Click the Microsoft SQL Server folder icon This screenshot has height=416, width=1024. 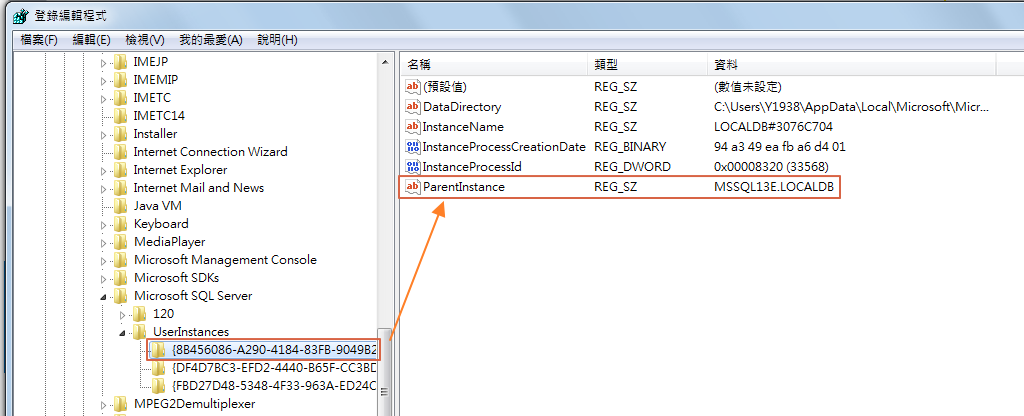(122, 296)
